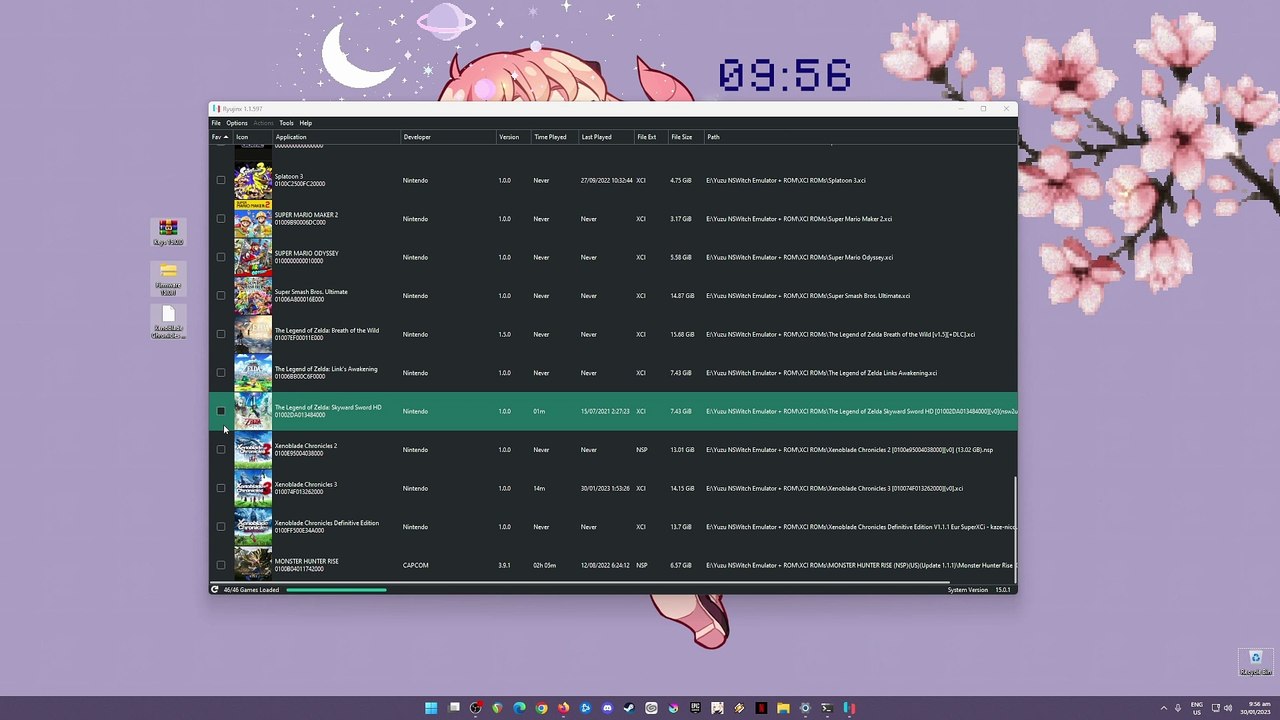1280x720 pixels.
Task: Launch Google Chrome from the taskbar
Action: click(x=541, y=708)
